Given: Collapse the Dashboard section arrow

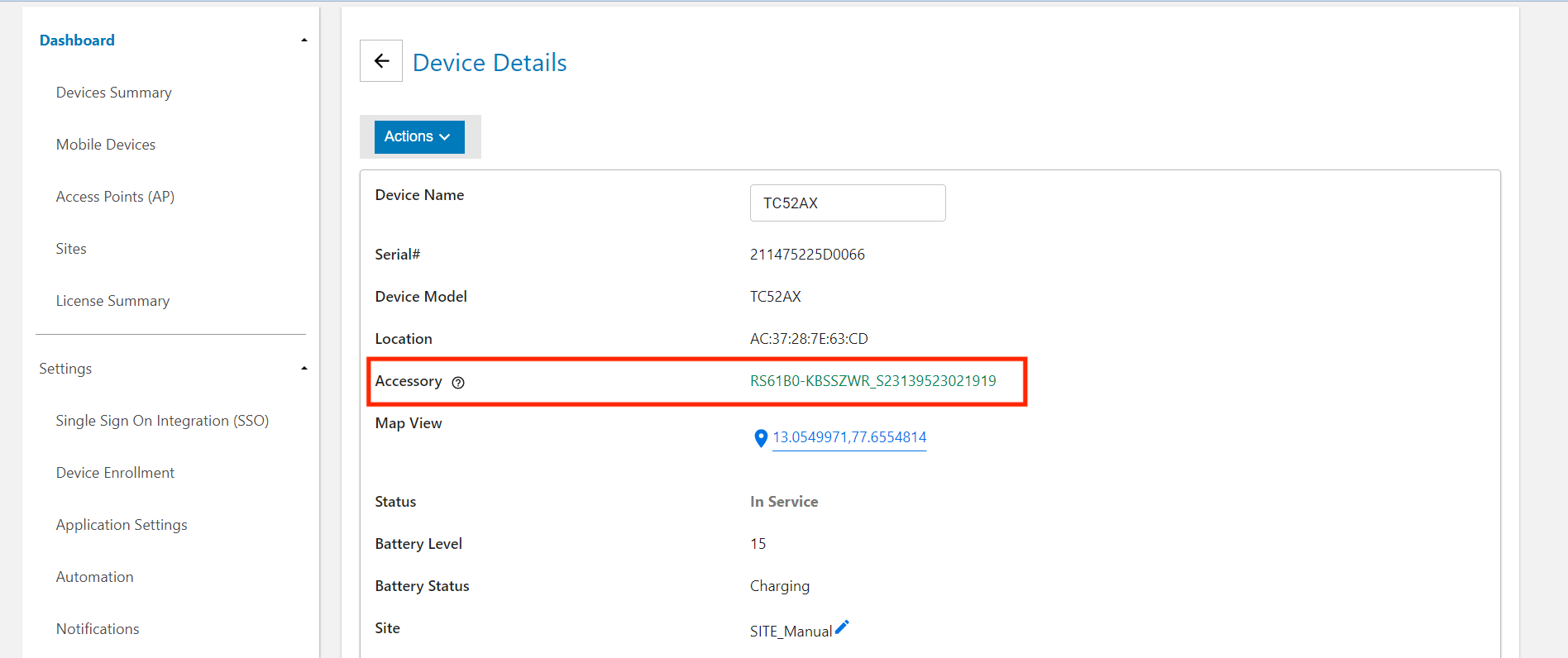Looking at the screenshot, I should click(304, 41).
